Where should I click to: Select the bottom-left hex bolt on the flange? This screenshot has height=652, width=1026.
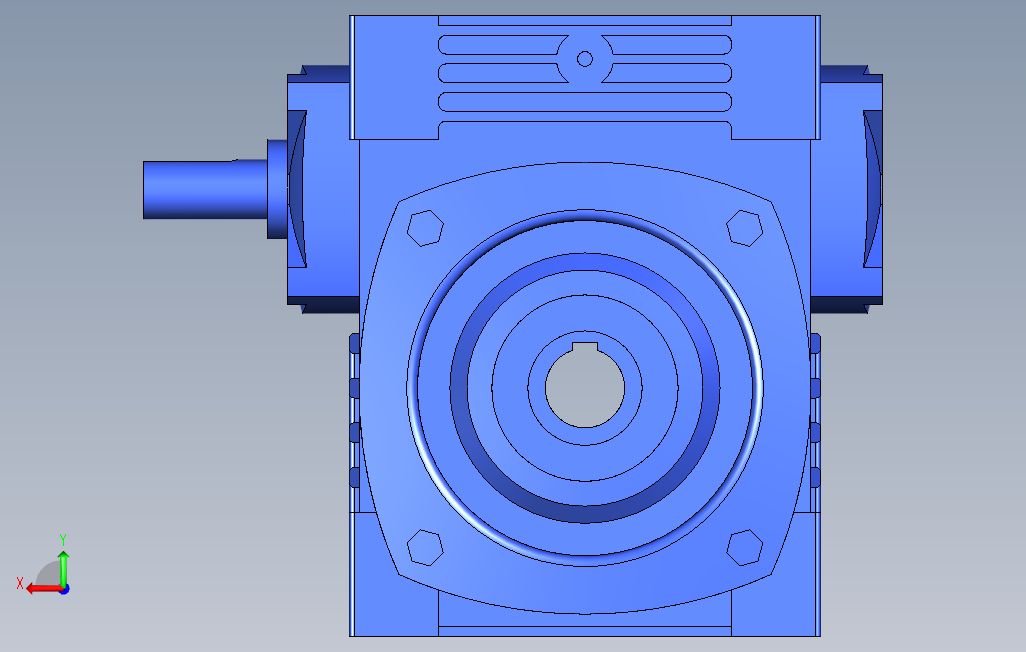(425, 547)
